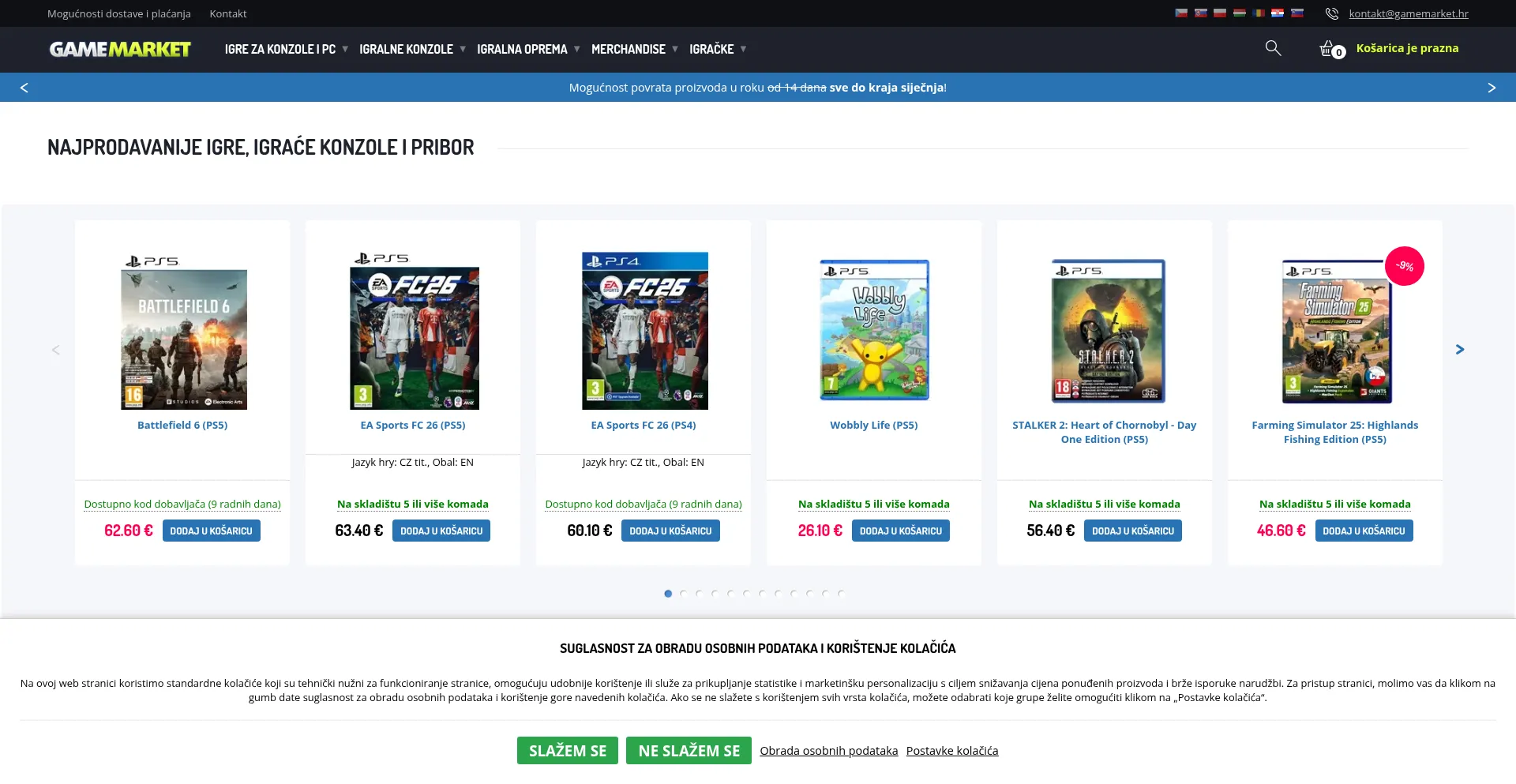Expand Igre za konzole i PC menu
Screen dimensions: 1516x784
(x=280, y=49)
